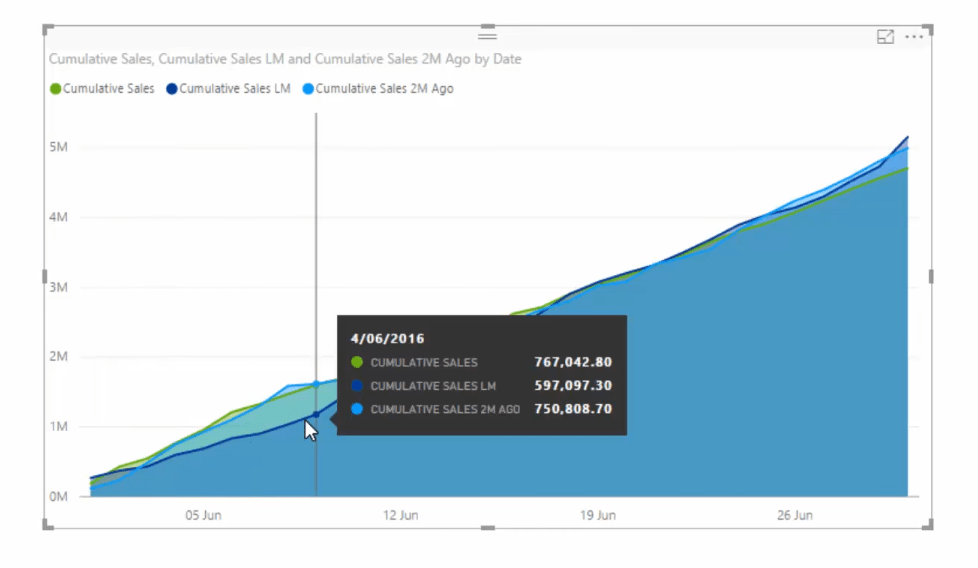Click the 05 Jun x-axis label
978x568 pixels.
click(x=203, y=515)
